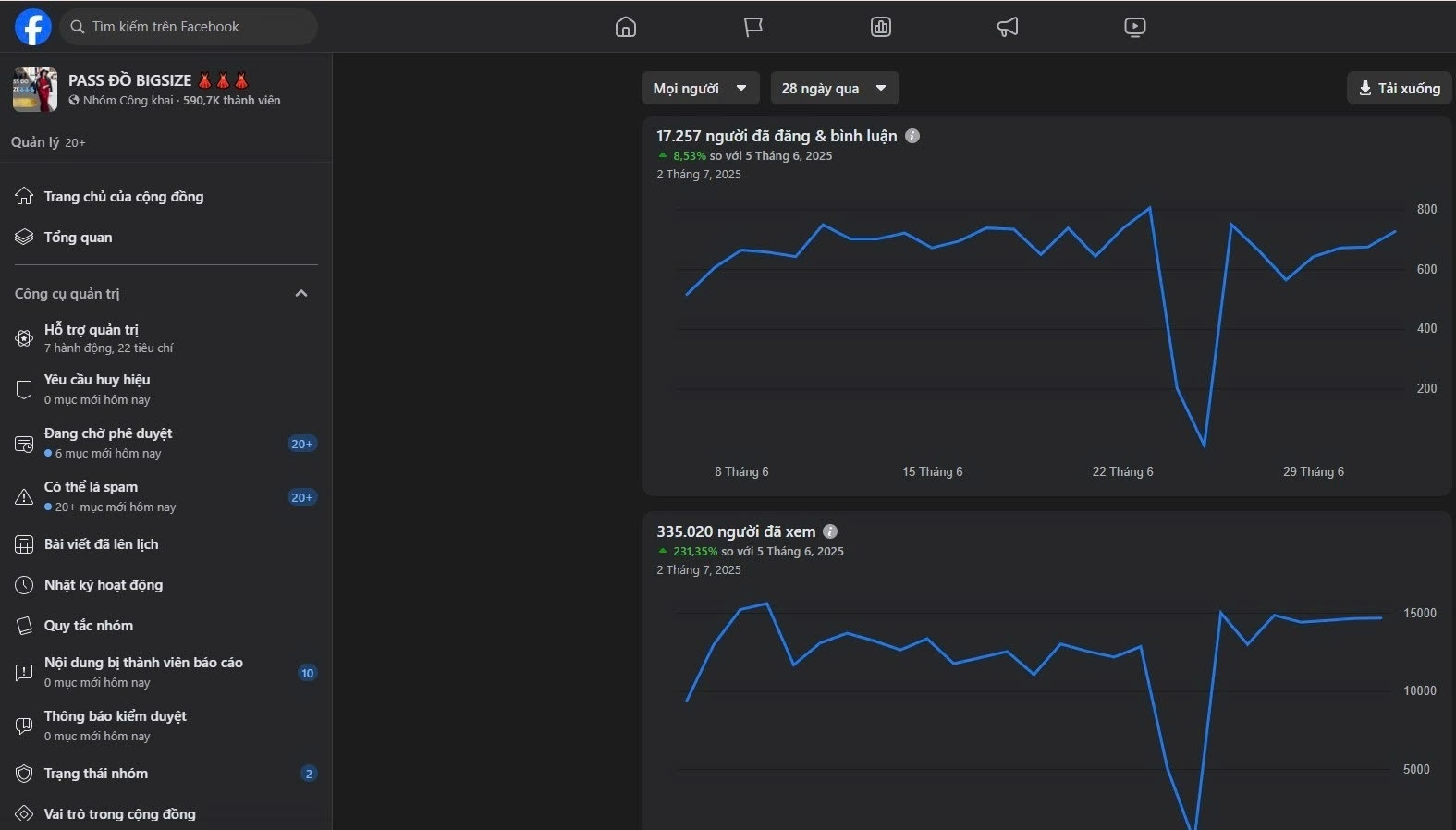Click '20+ mục mới hôm nay' subtitle
The image size is (1456, 830).
[x=116, y=507]
